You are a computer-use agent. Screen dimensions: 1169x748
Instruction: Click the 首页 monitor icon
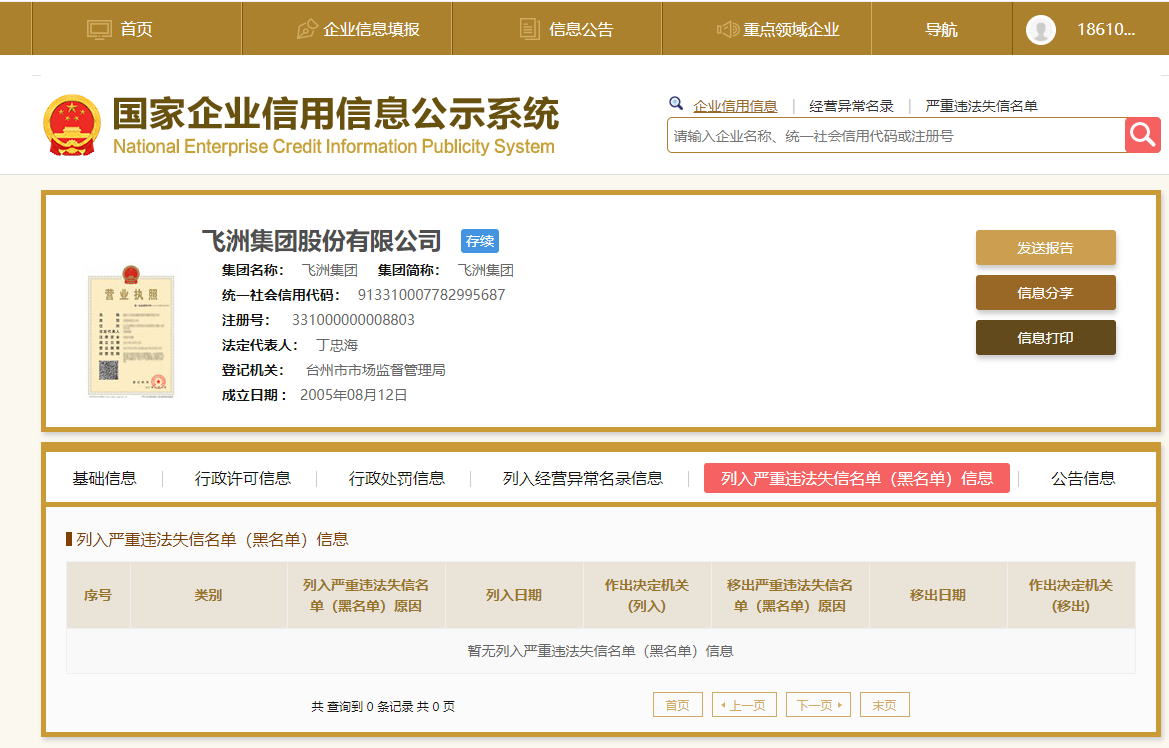99,29
